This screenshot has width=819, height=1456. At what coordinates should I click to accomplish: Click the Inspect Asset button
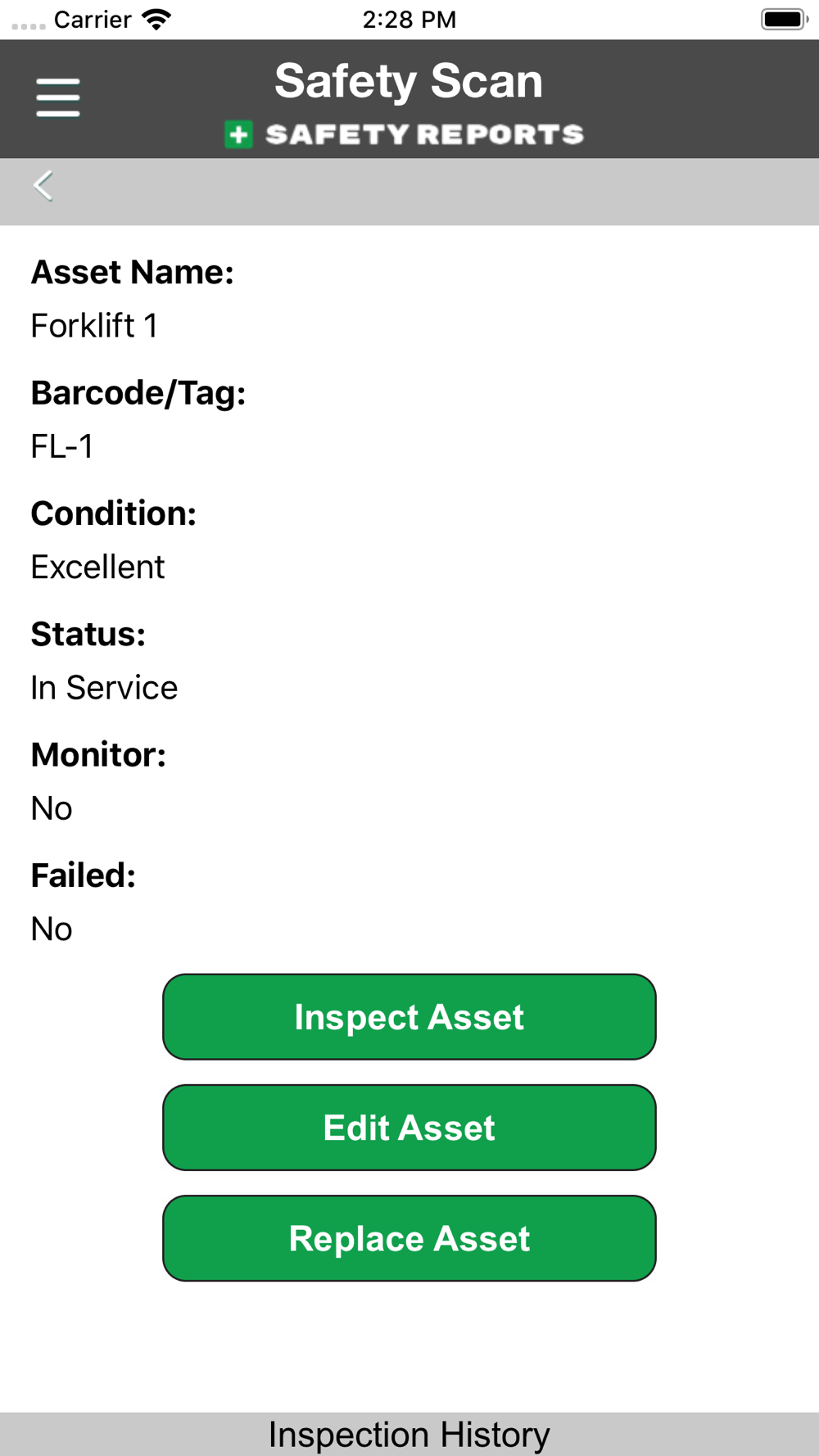(409, 1017)
